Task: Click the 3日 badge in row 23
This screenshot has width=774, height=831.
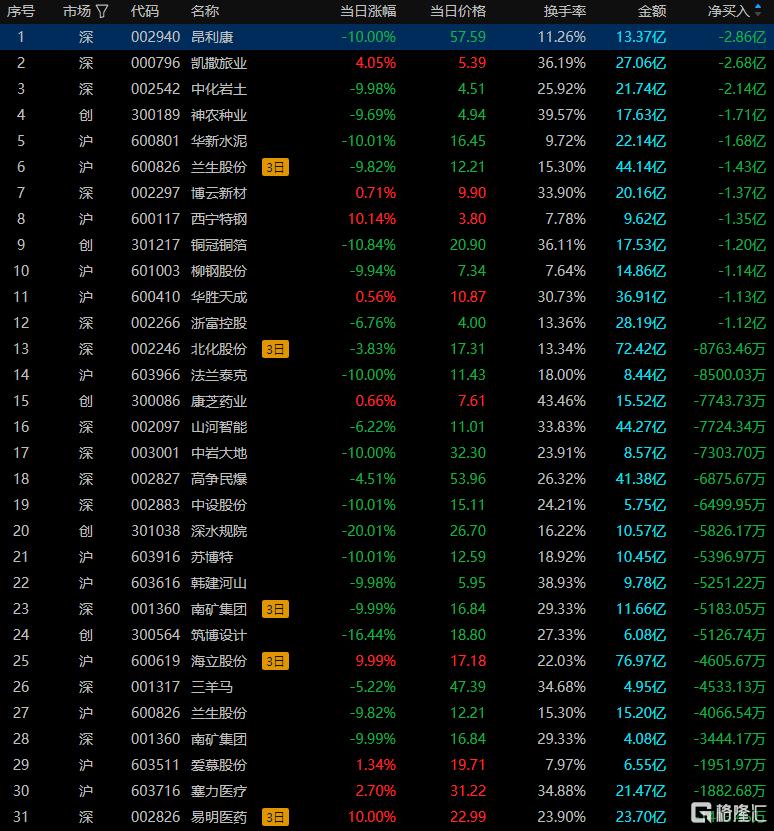Action: click(275, 609)
